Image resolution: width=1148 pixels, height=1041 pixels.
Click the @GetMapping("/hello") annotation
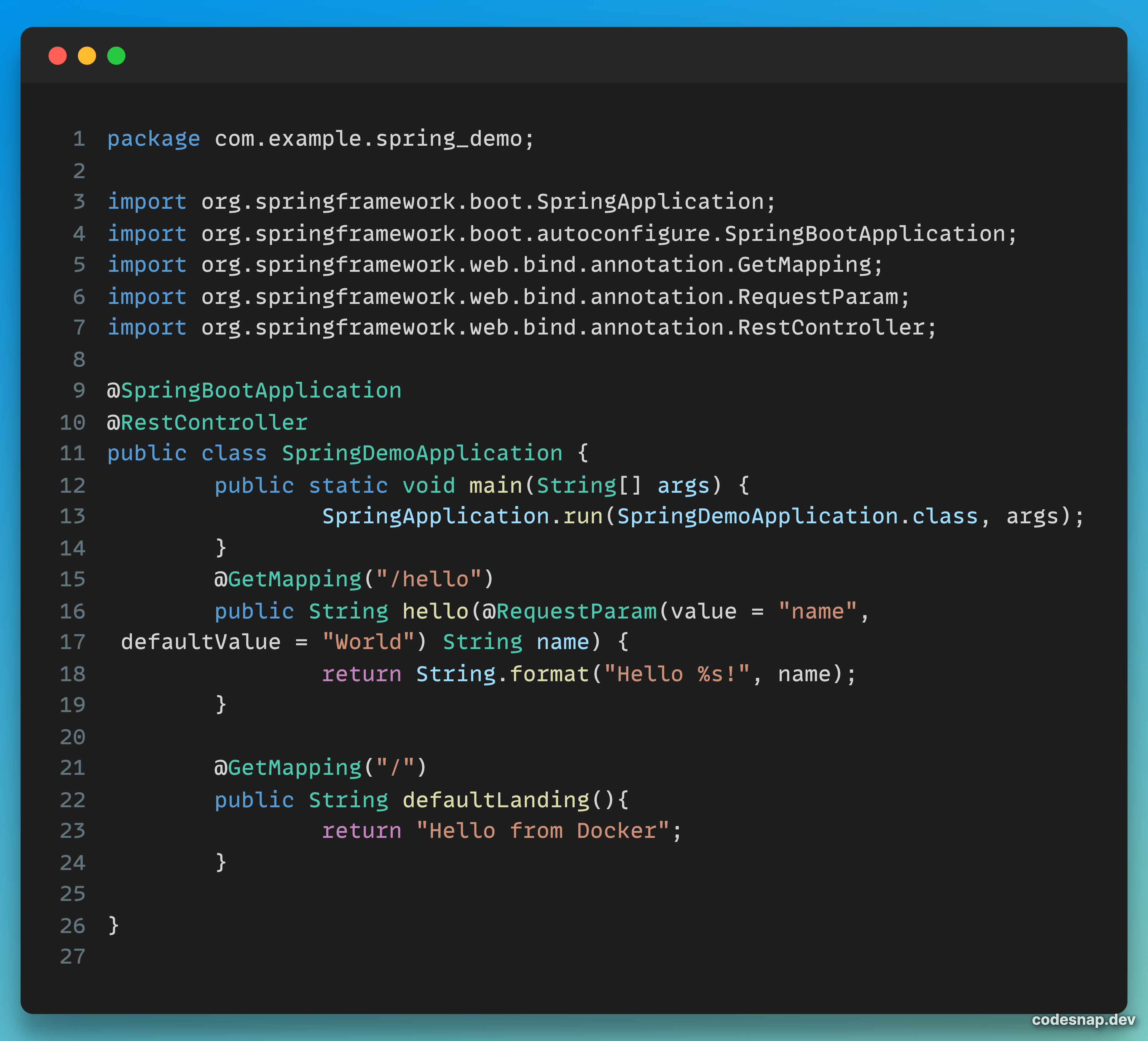pos(353,579)
